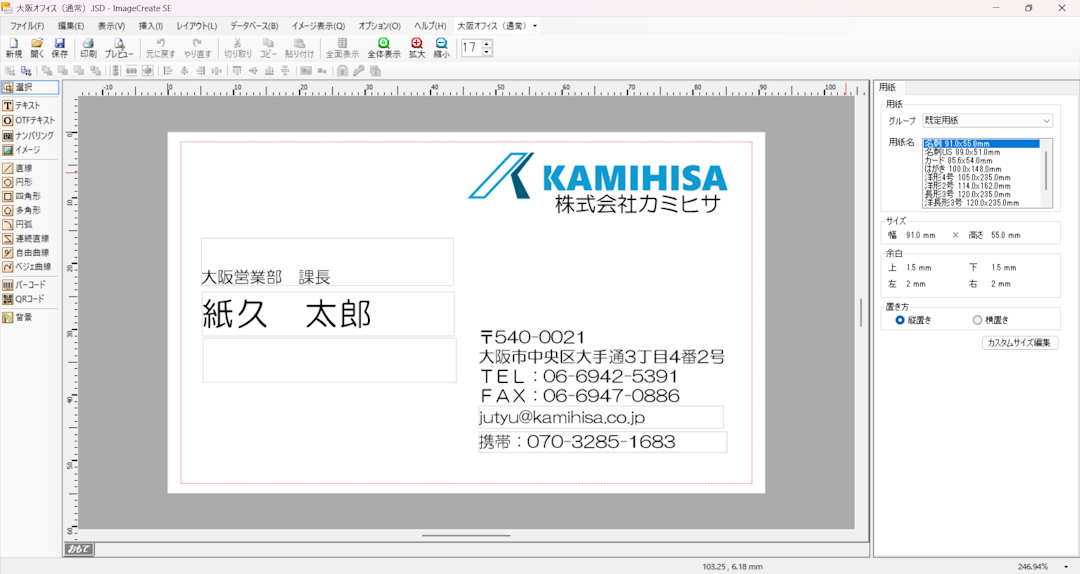Click the 保存 (Save) floppy icon
This screenshot has width=1080, height=574.
click(60, 48)
